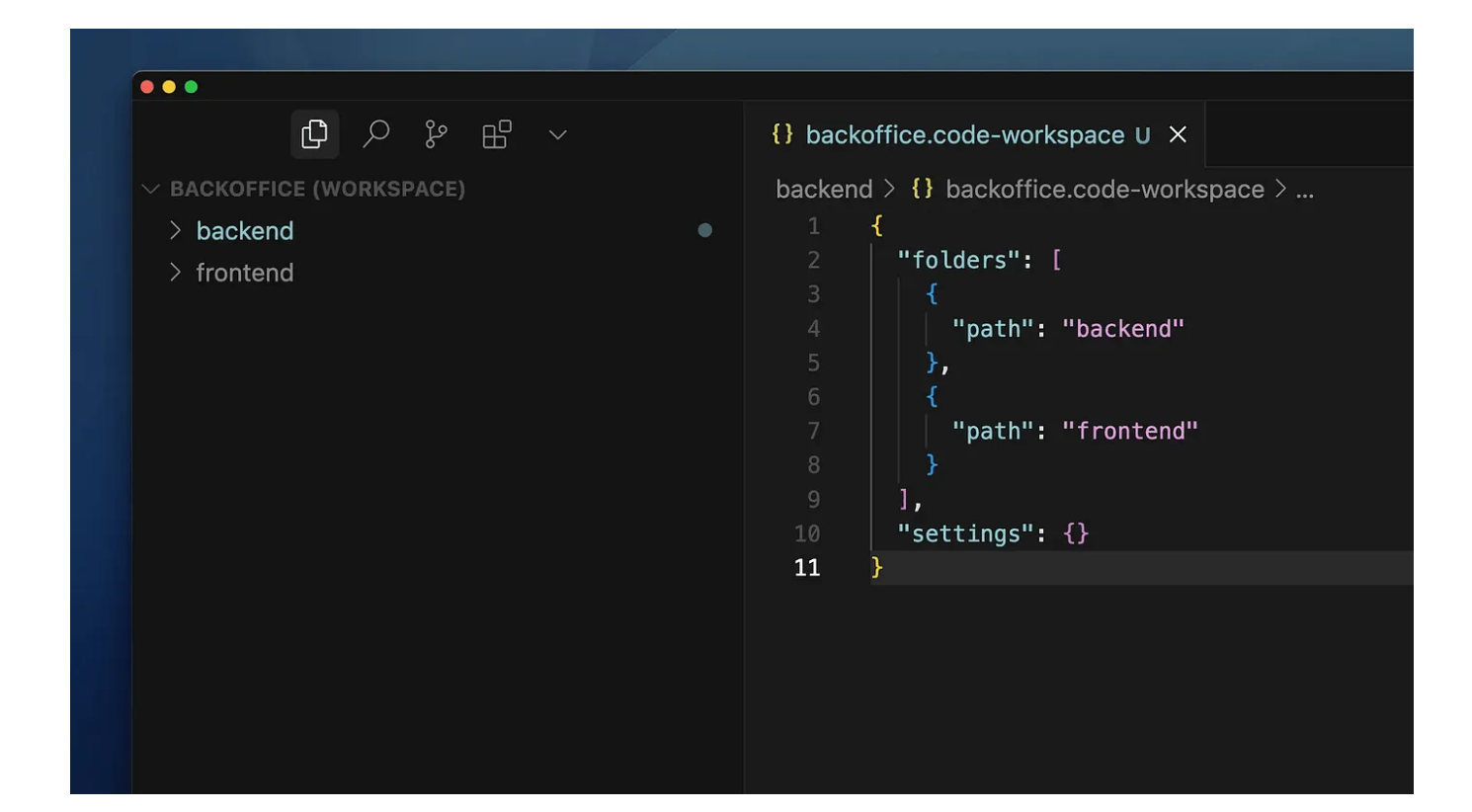Image resolution: width=1472 pixels, height=812 pixels.
Task: Open the Source Control branch icon
Action: click(436, 134)
